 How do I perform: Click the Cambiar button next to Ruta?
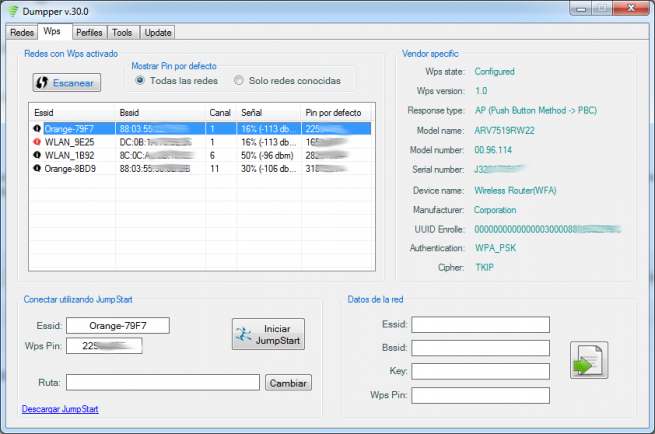tap(289, 383)
